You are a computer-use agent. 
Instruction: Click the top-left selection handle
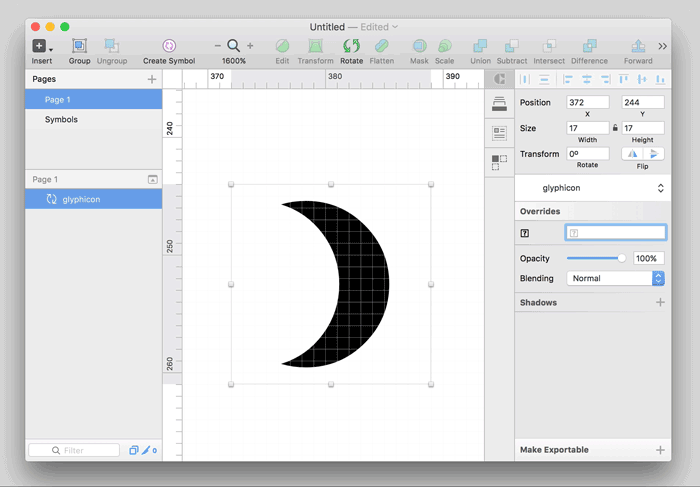pyautogui.click(x=231, y=184)
